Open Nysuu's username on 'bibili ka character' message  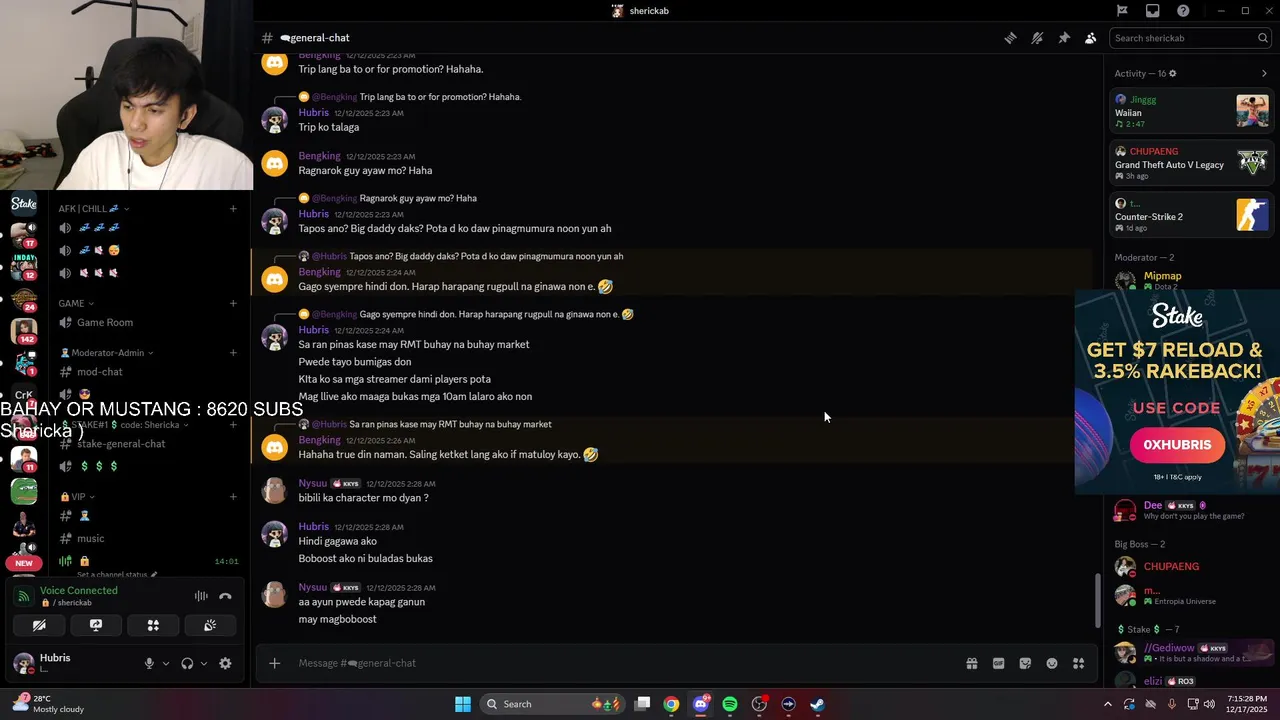(x=312, y=483)
